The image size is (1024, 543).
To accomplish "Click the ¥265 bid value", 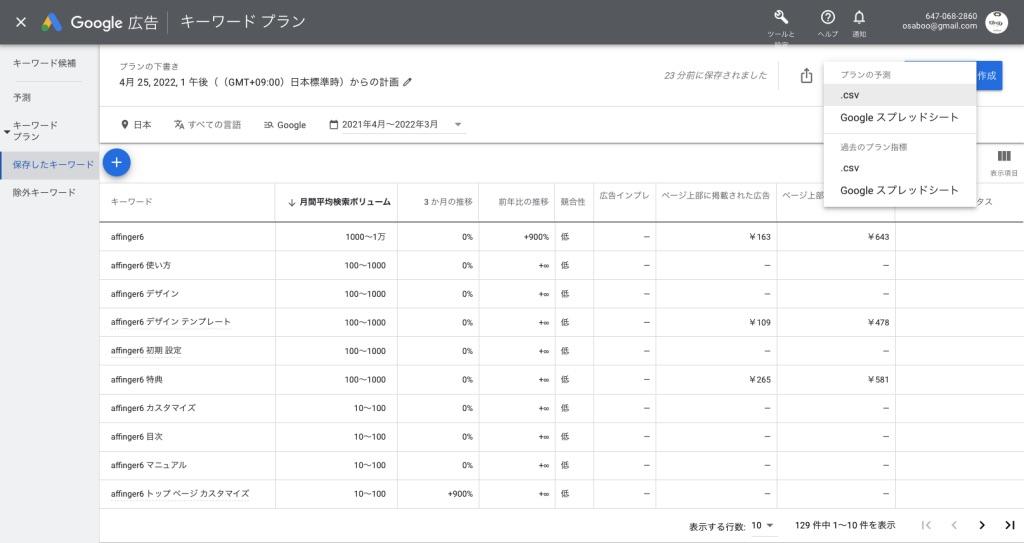I will coord(760,380).
